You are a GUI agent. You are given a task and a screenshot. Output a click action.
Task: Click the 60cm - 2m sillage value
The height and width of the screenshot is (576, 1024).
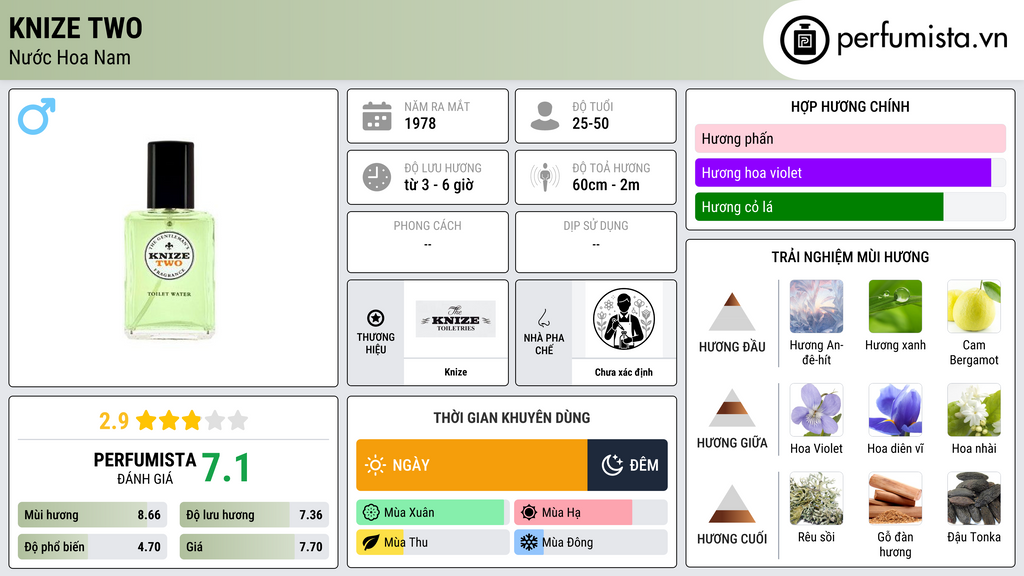pos(606,185)
